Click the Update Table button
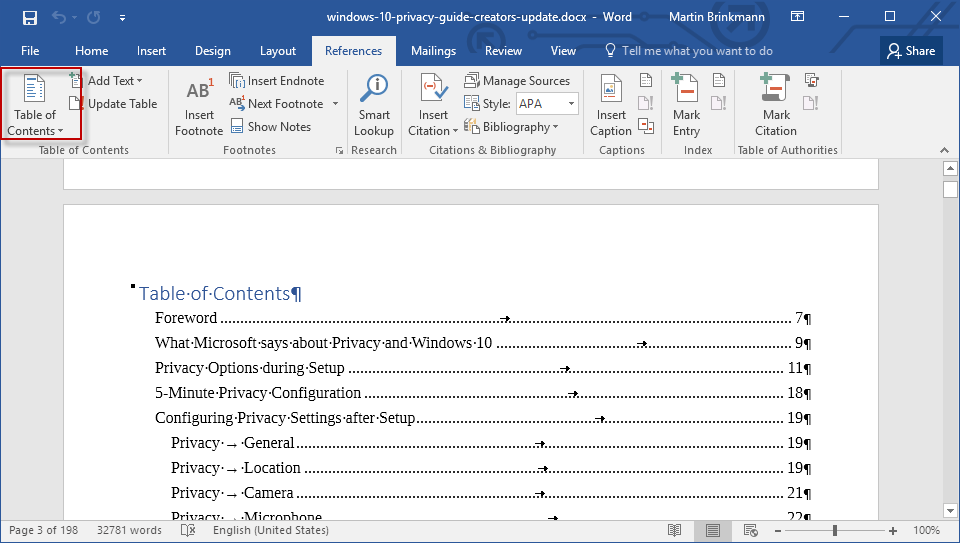This screenshot has width=960, height=543. (113, 103)
